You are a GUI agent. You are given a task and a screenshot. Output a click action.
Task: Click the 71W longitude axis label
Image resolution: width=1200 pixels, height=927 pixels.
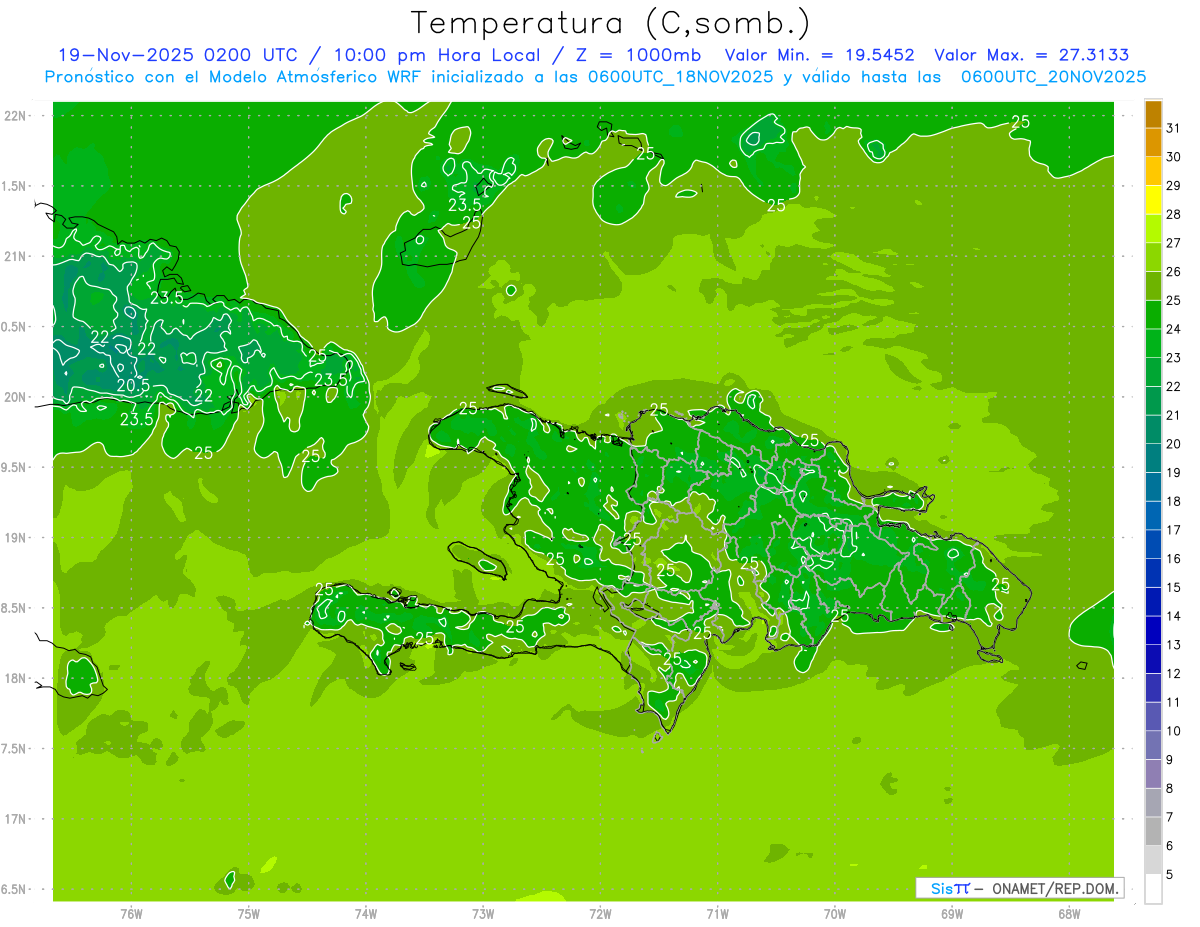coord(718,913)
